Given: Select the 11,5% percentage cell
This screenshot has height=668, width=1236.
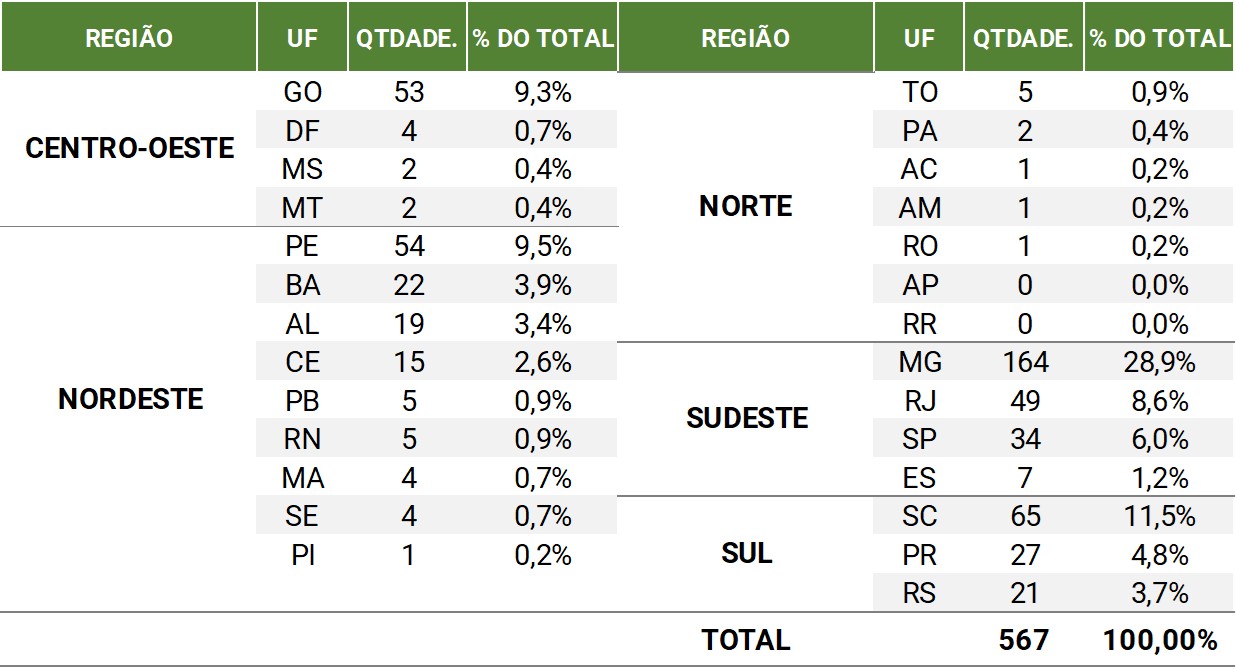Looking at the screenshot, I should [x=1160, y=516].
